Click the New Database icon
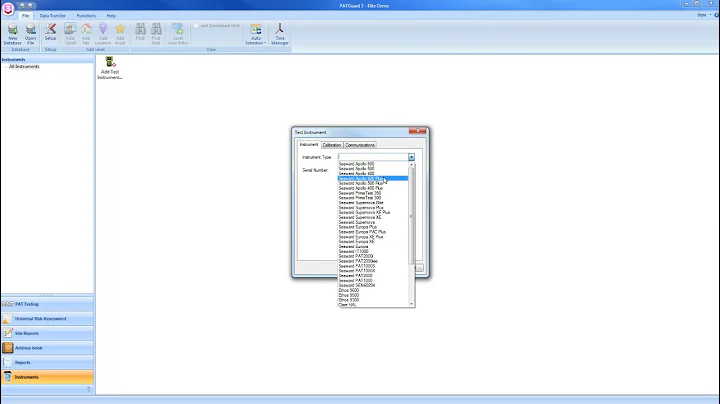Screen dimensions: 720x404 13,34
